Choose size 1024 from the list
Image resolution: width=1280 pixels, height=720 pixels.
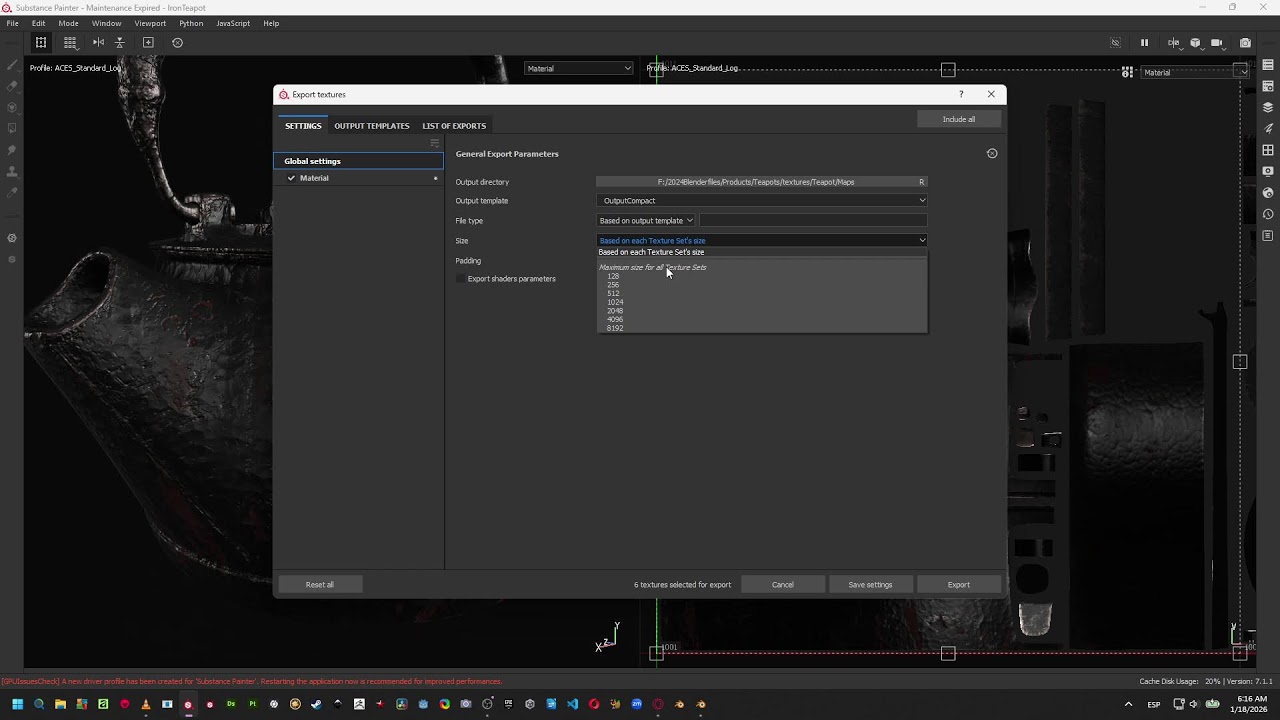click(615, 302)
